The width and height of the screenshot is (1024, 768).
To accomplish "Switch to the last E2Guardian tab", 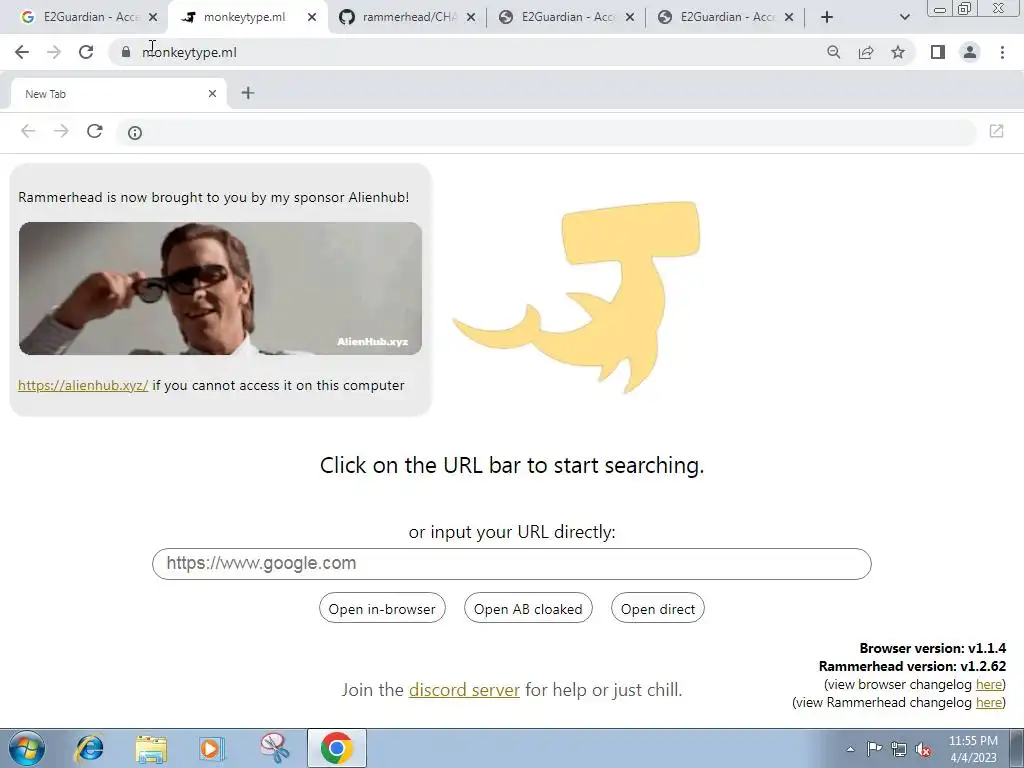I will pos(726,17).
